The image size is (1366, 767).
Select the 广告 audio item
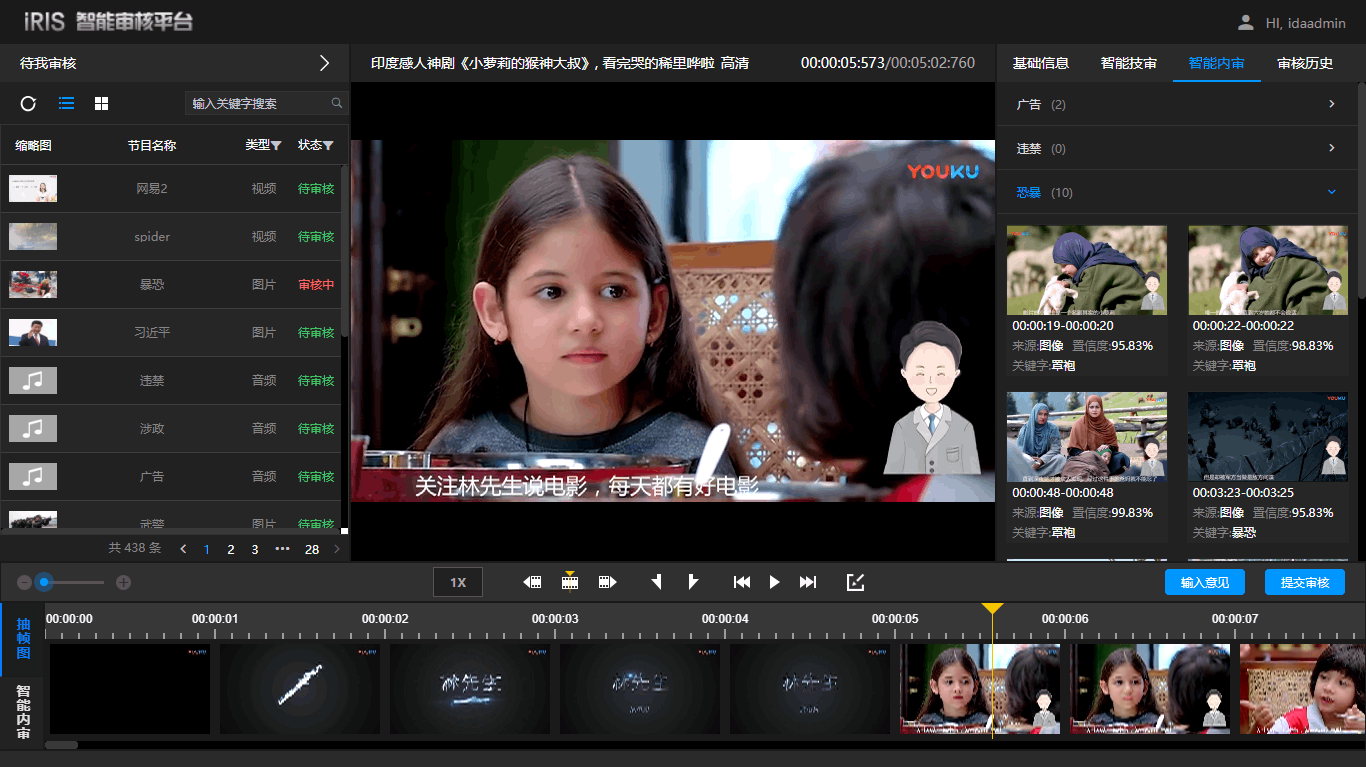tap(172, 476)
